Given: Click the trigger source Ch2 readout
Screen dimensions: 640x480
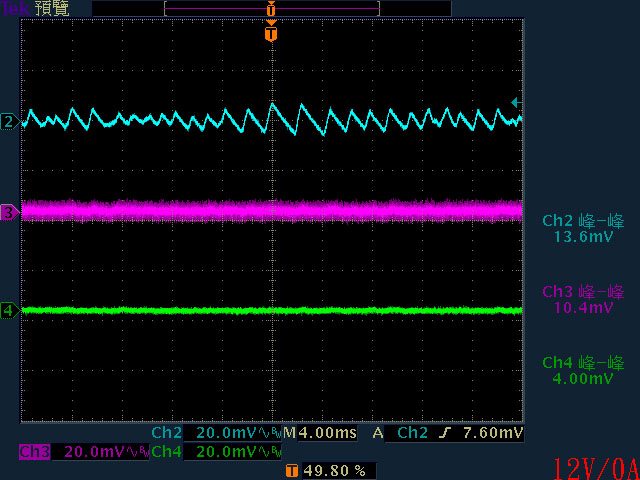Looking at the screenshot, I should pyautogui.click(x=413, y=433).
